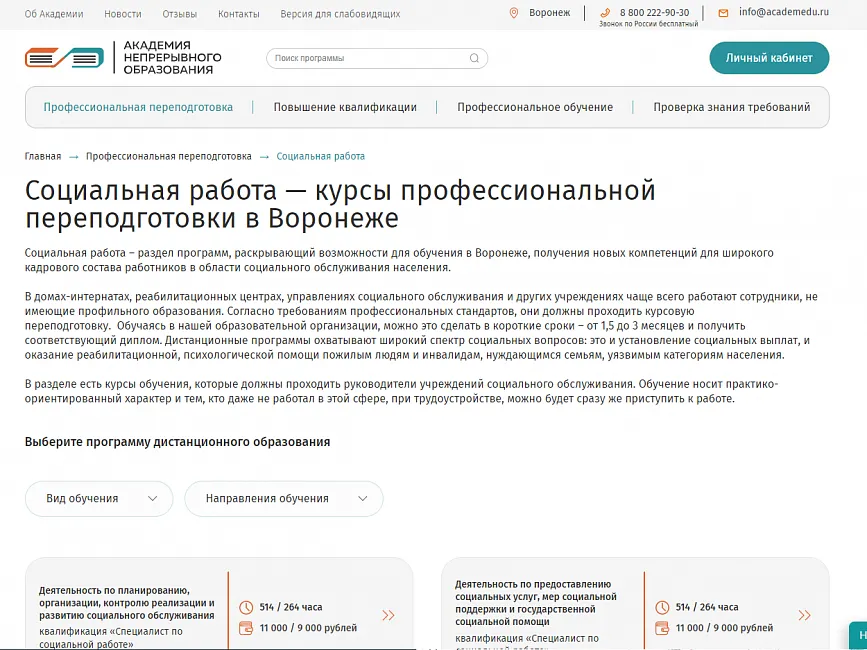Click the wallet icon in the first course card
Image resolution: width=867 pixels, height=650 pixels.
(246, 628)
